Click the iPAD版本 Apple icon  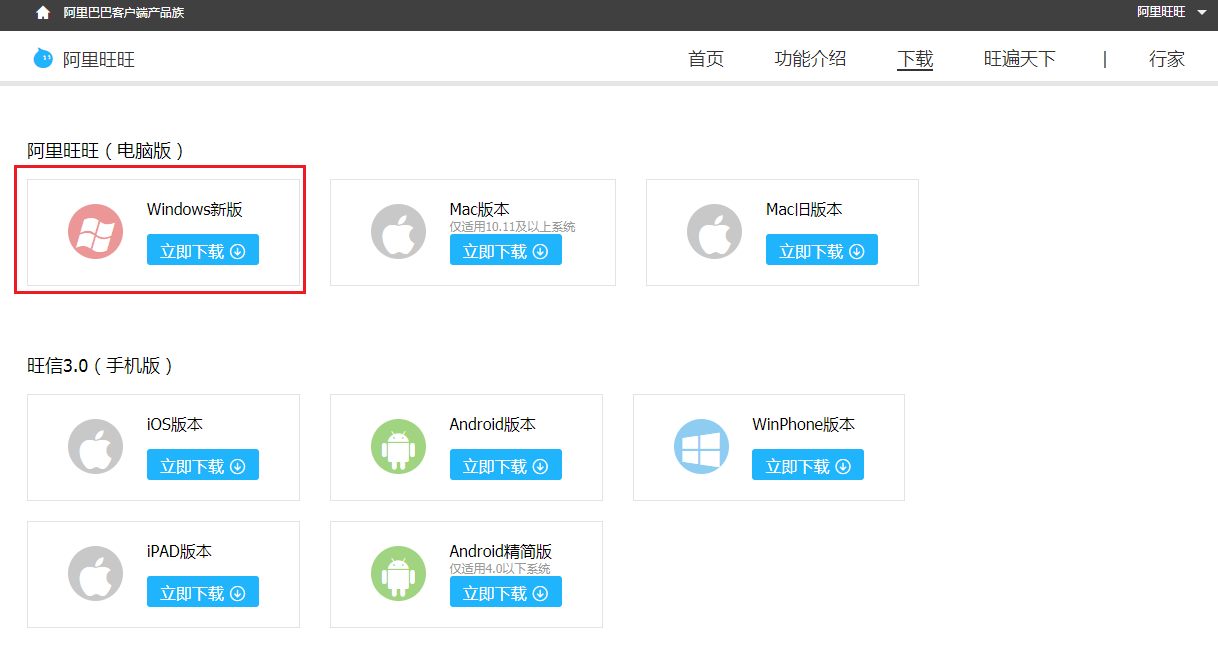96,574
